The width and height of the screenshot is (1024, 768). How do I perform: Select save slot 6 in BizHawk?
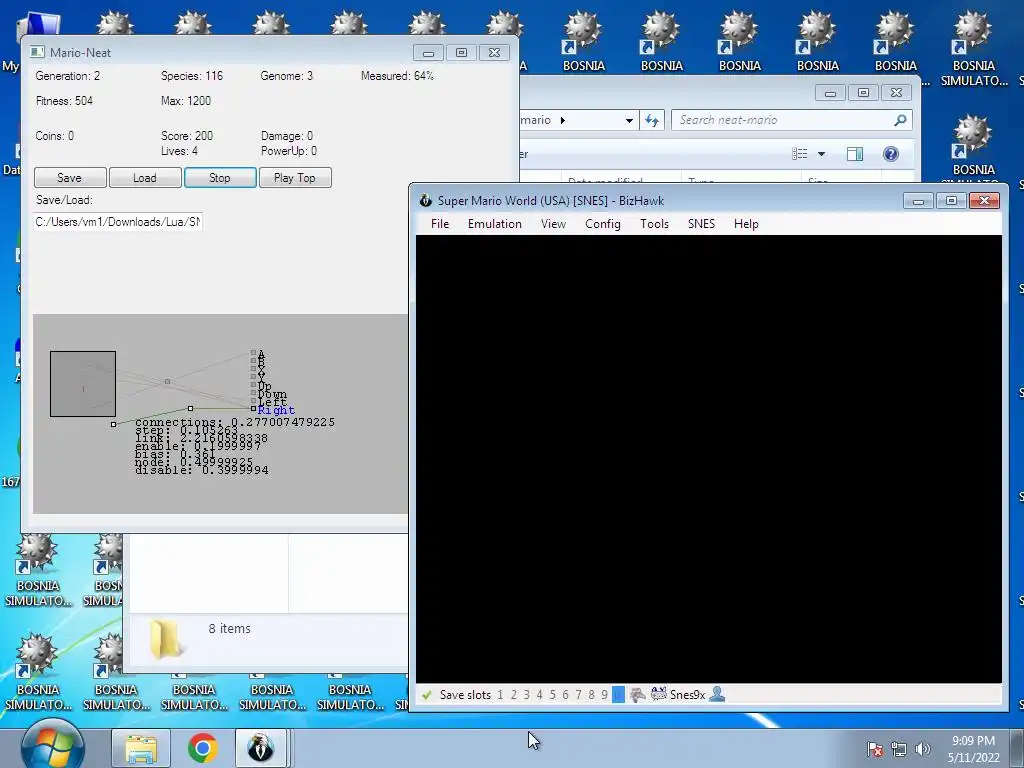(x=566, y=695)
